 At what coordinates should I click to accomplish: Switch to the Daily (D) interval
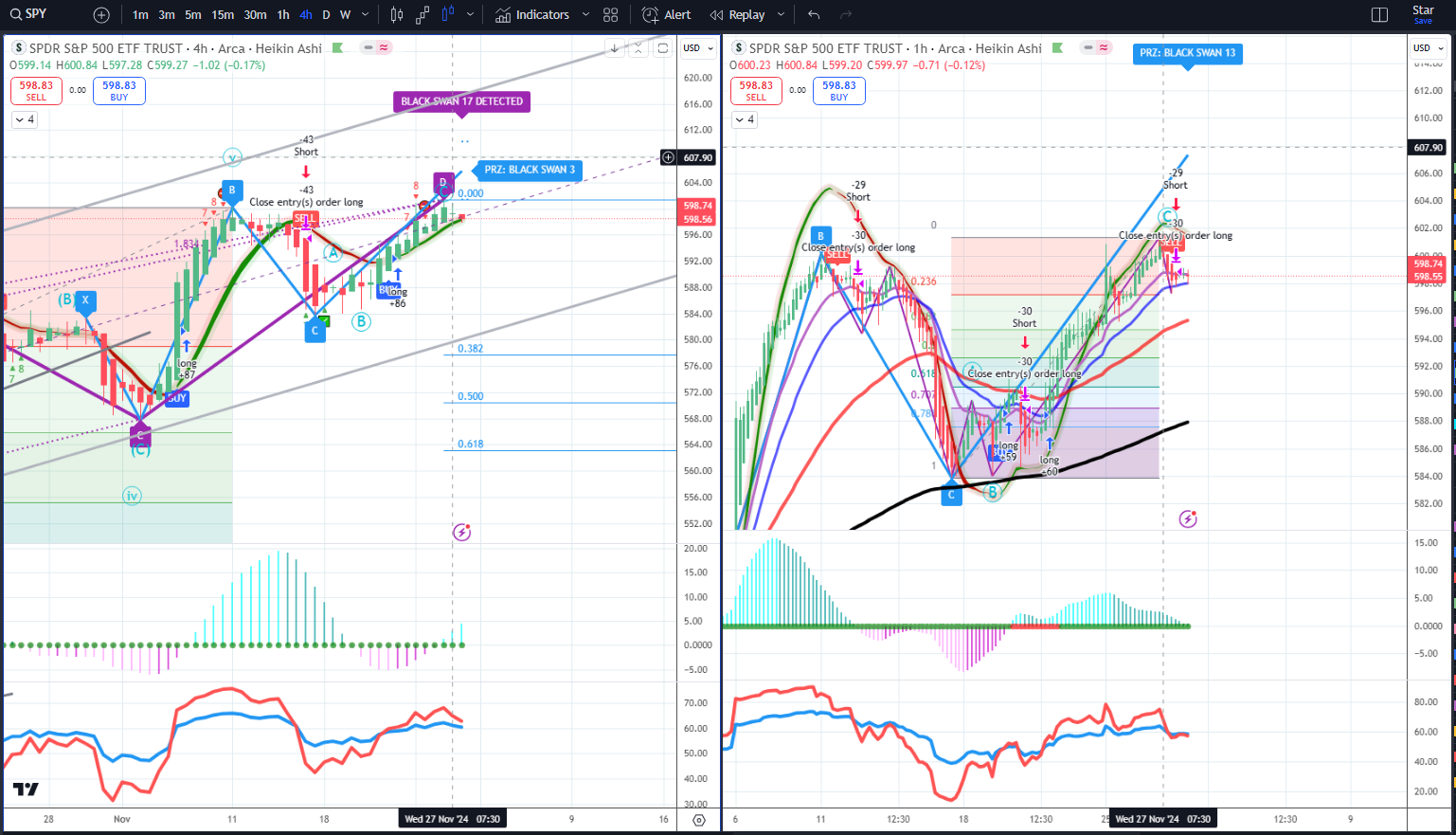pyautogui.click(x=326, y=15)
